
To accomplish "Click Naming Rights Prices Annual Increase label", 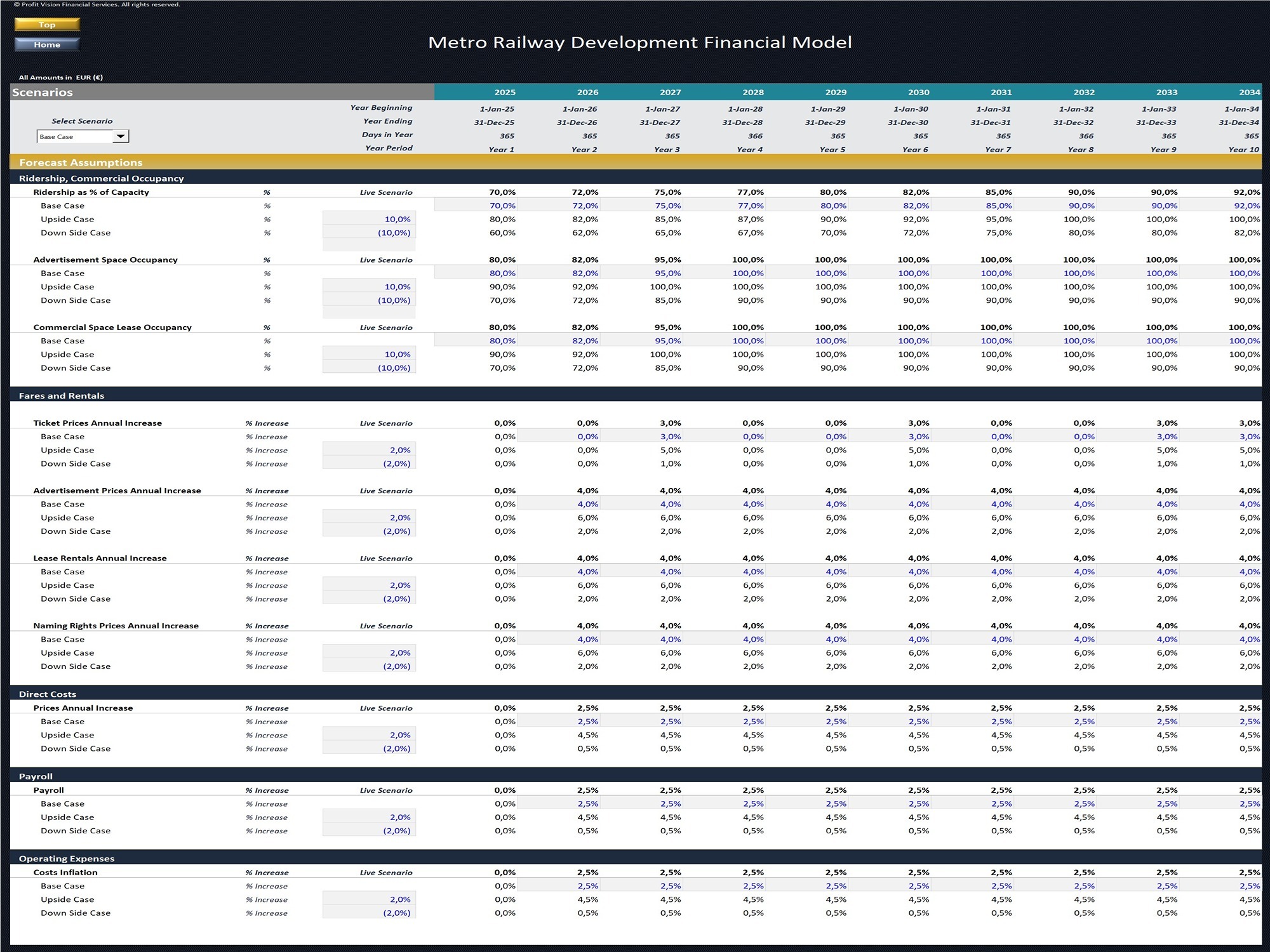I will [x=116, y=626].
